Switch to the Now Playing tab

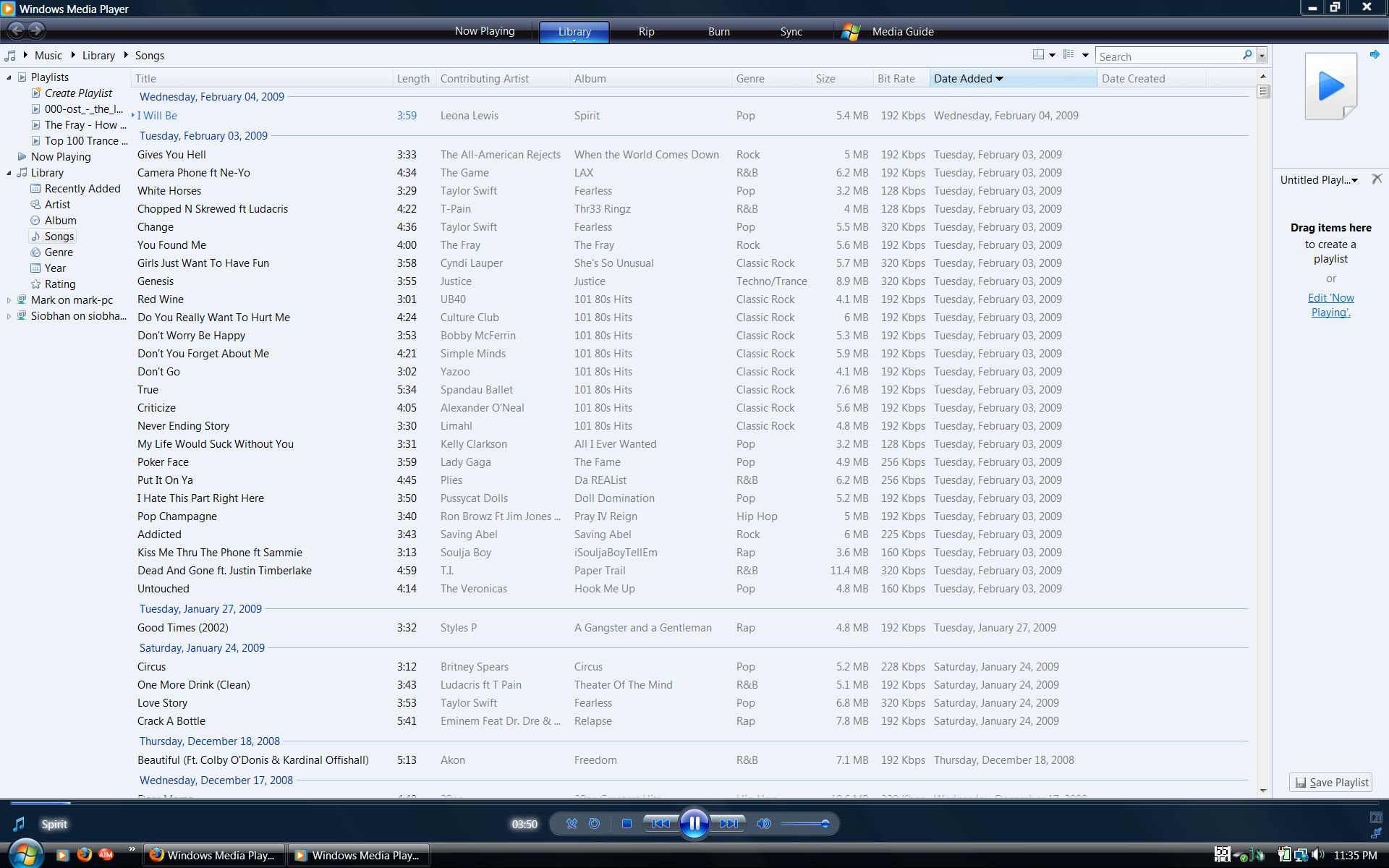(485, 31)
